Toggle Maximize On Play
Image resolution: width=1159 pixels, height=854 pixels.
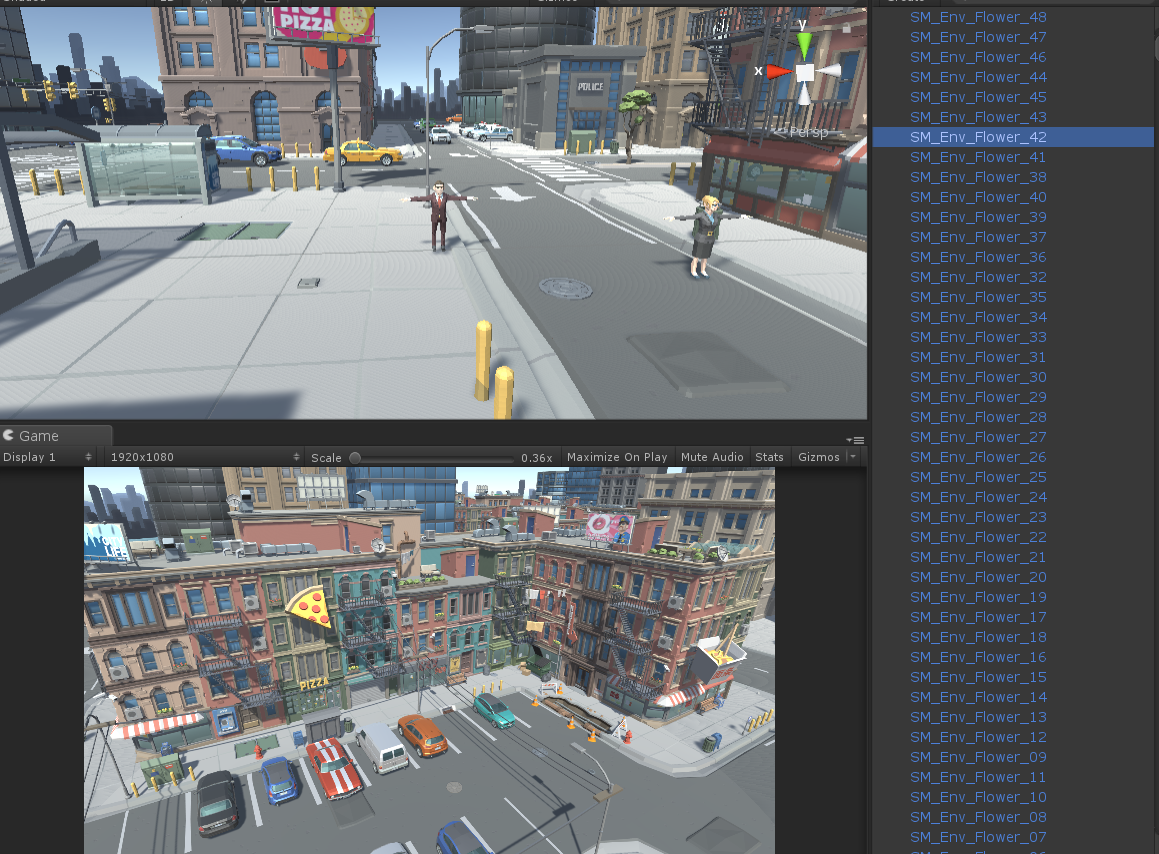pos(616,457)
